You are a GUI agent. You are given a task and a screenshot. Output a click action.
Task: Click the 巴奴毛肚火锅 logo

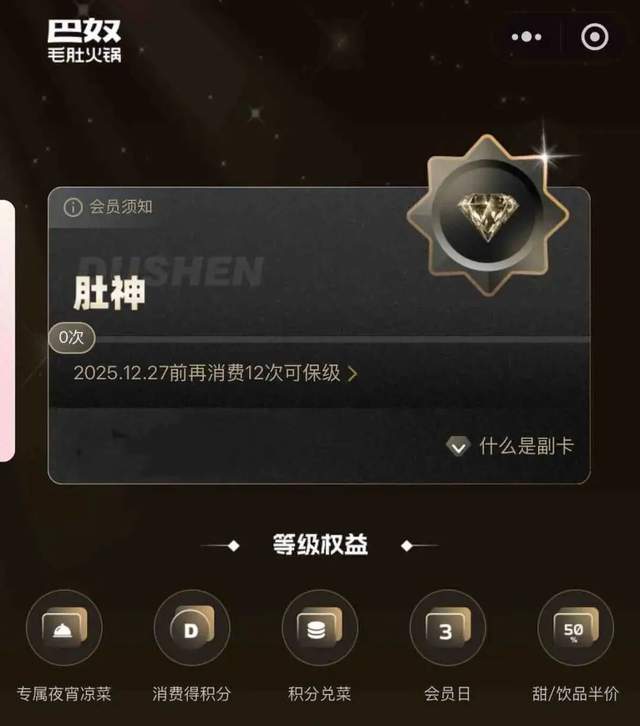click(84, 40)
